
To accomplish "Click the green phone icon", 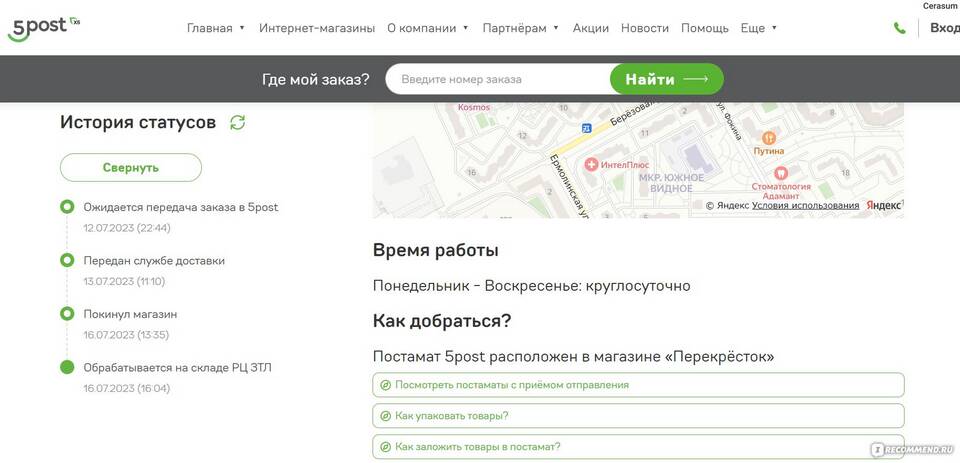I will [x=899, y=28].
